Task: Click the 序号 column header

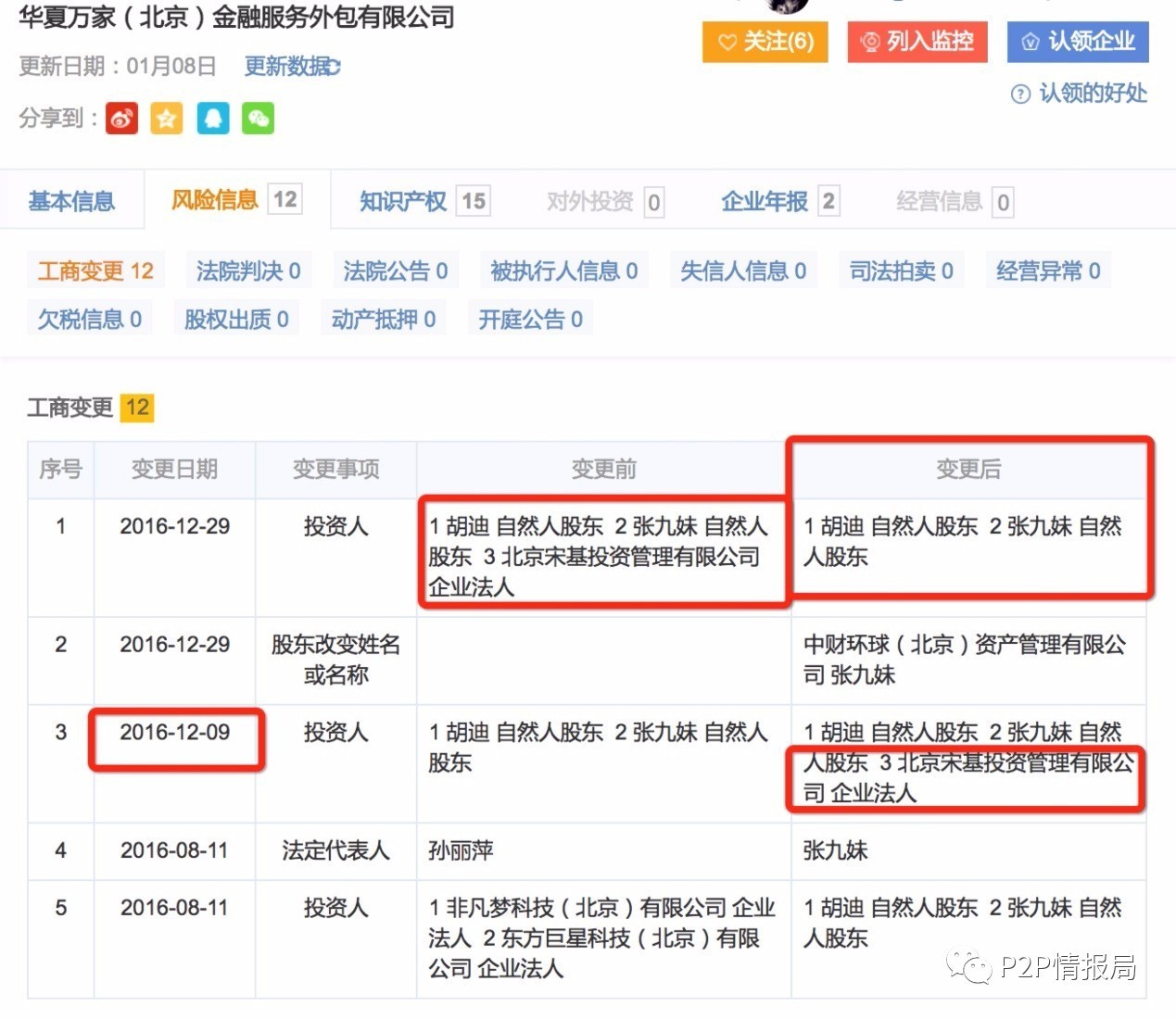Action: tap(61, 470)
